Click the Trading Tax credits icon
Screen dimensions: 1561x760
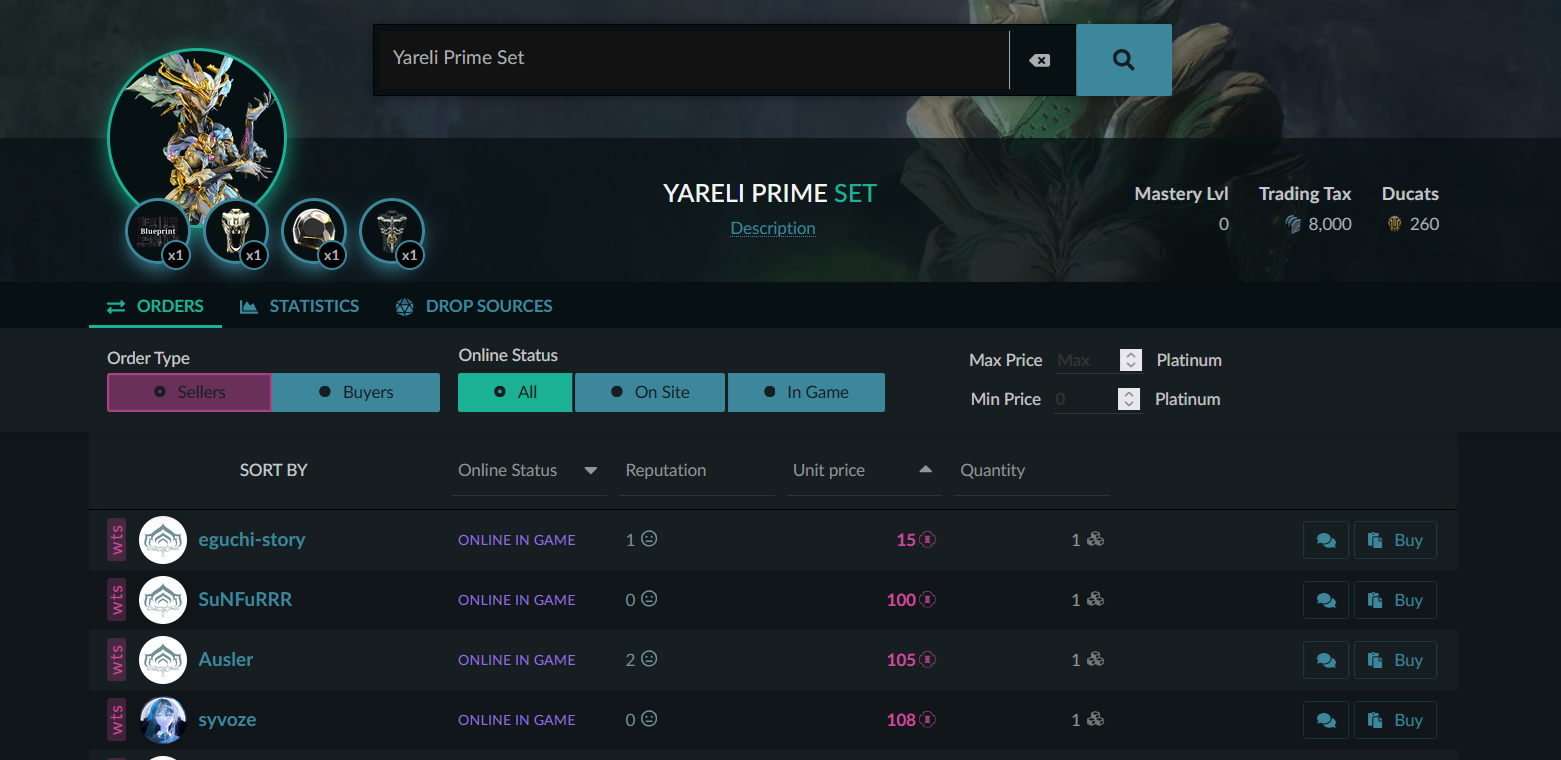(1294, 224)
